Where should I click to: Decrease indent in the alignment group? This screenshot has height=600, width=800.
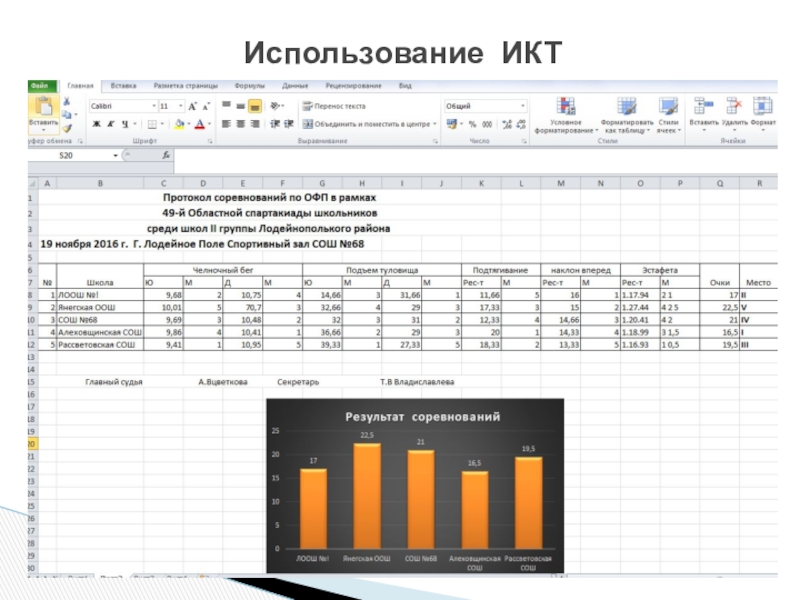275,124
